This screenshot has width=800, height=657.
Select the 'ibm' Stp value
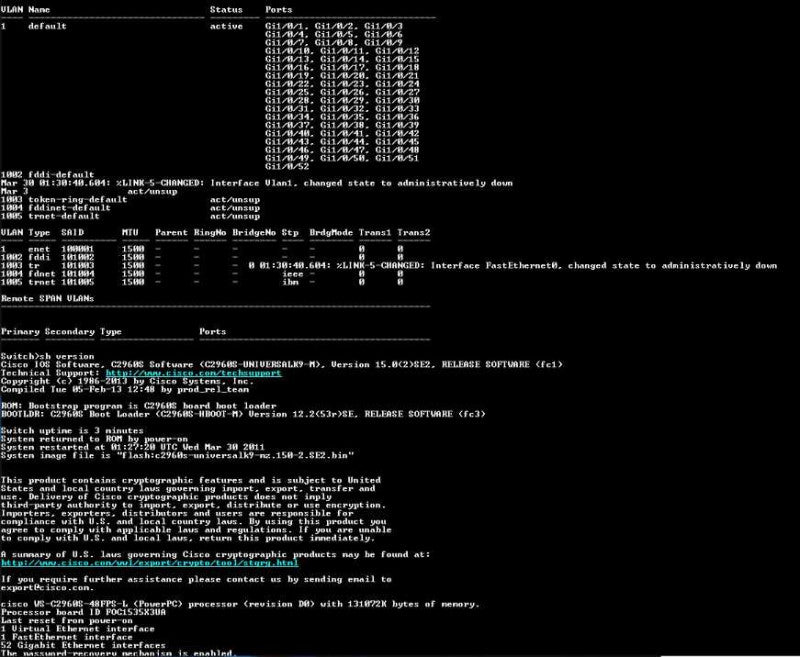pos(290,282)
